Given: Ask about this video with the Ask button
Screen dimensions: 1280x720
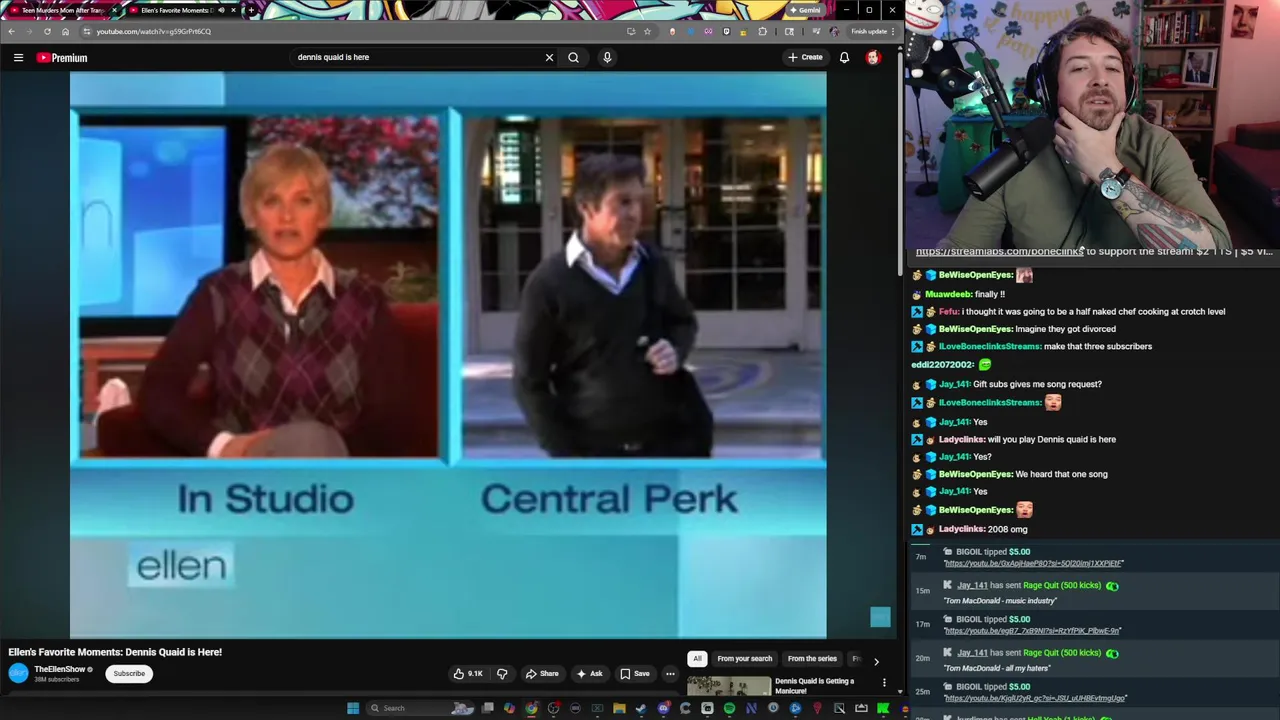Looking at the screenshot, I should [589, 673].
